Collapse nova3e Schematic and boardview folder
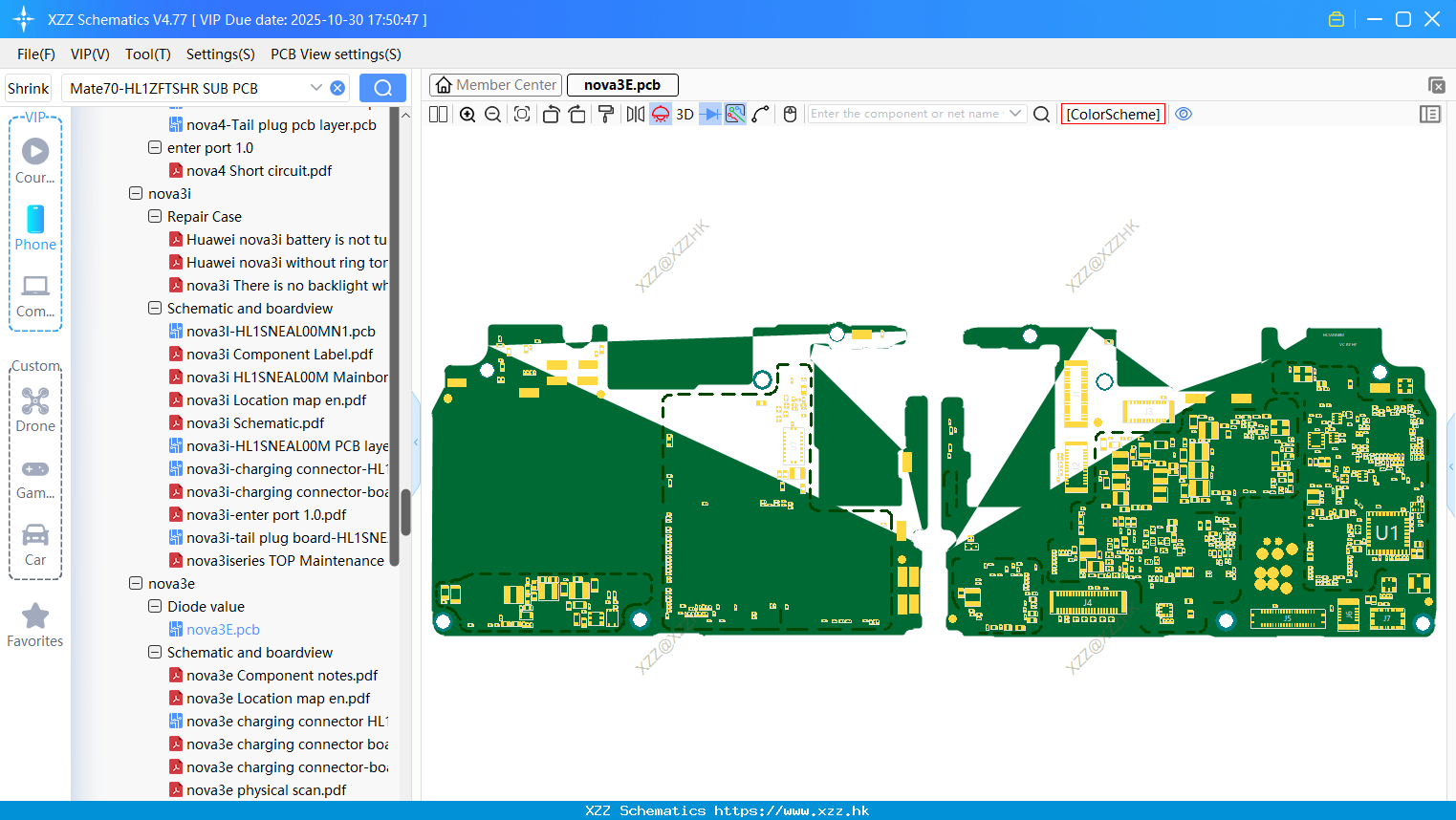This screenshot has width=1456, height=820. [x=155, y=653]
